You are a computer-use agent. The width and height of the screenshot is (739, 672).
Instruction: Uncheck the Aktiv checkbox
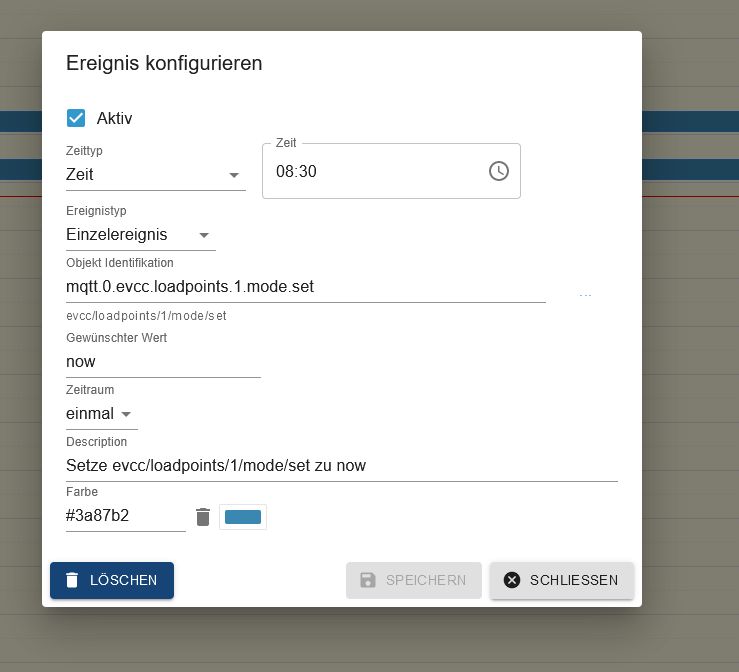[76, 118]
